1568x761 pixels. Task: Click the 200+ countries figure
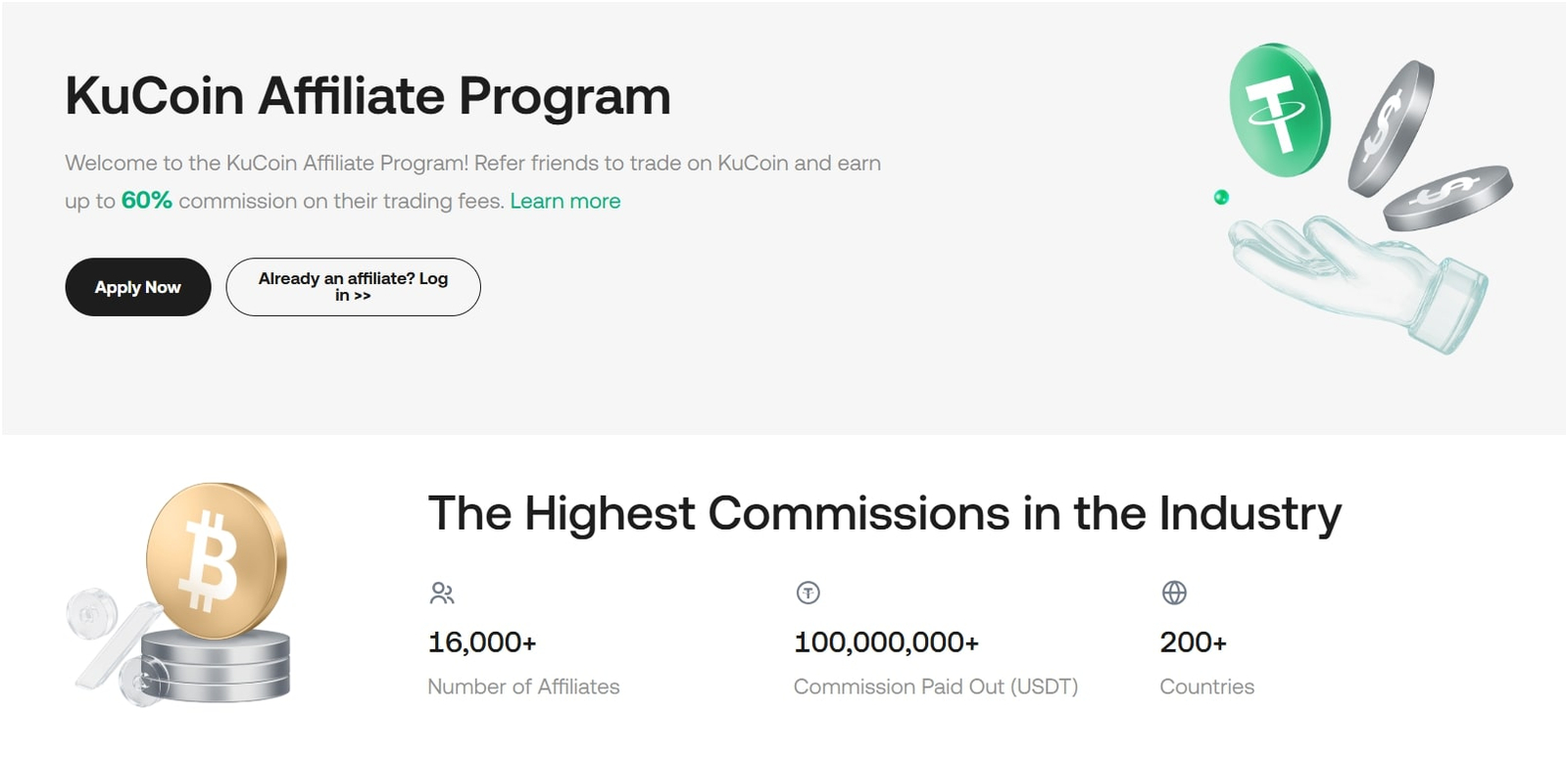click(1193, 642)
